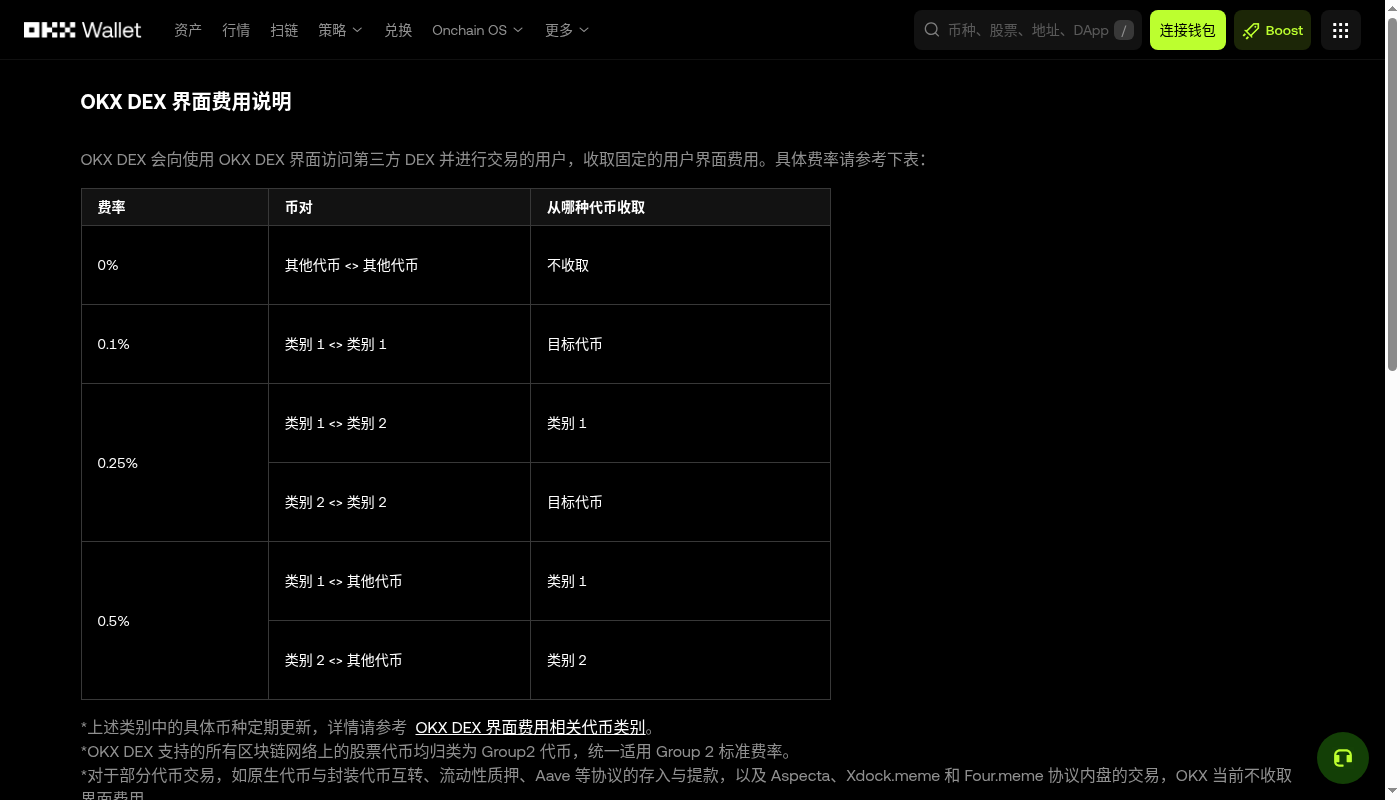Expand the Onchain OS dropdown
This screenshot has width=1400, height=800.
478,30
